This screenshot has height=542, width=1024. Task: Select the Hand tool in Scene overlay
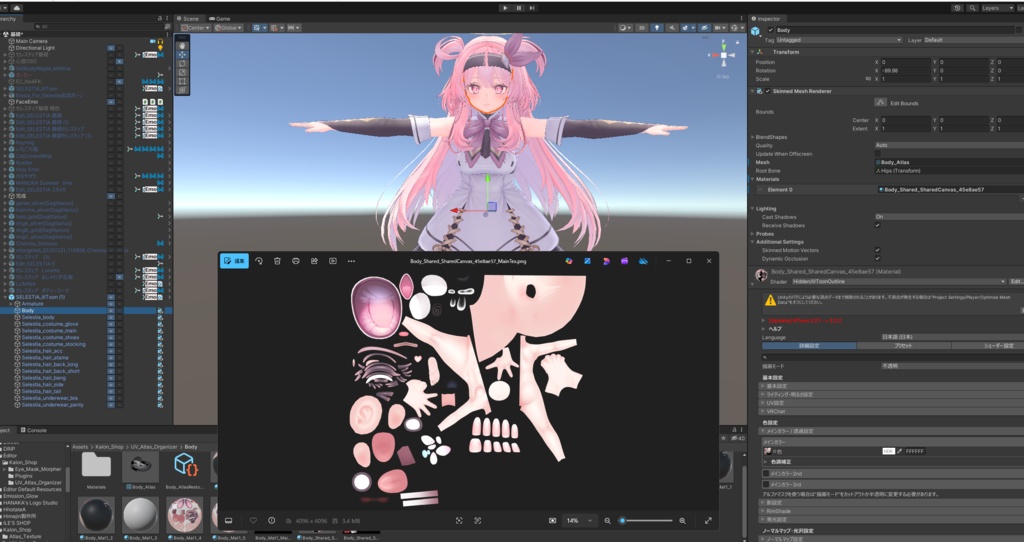(183, 46)
